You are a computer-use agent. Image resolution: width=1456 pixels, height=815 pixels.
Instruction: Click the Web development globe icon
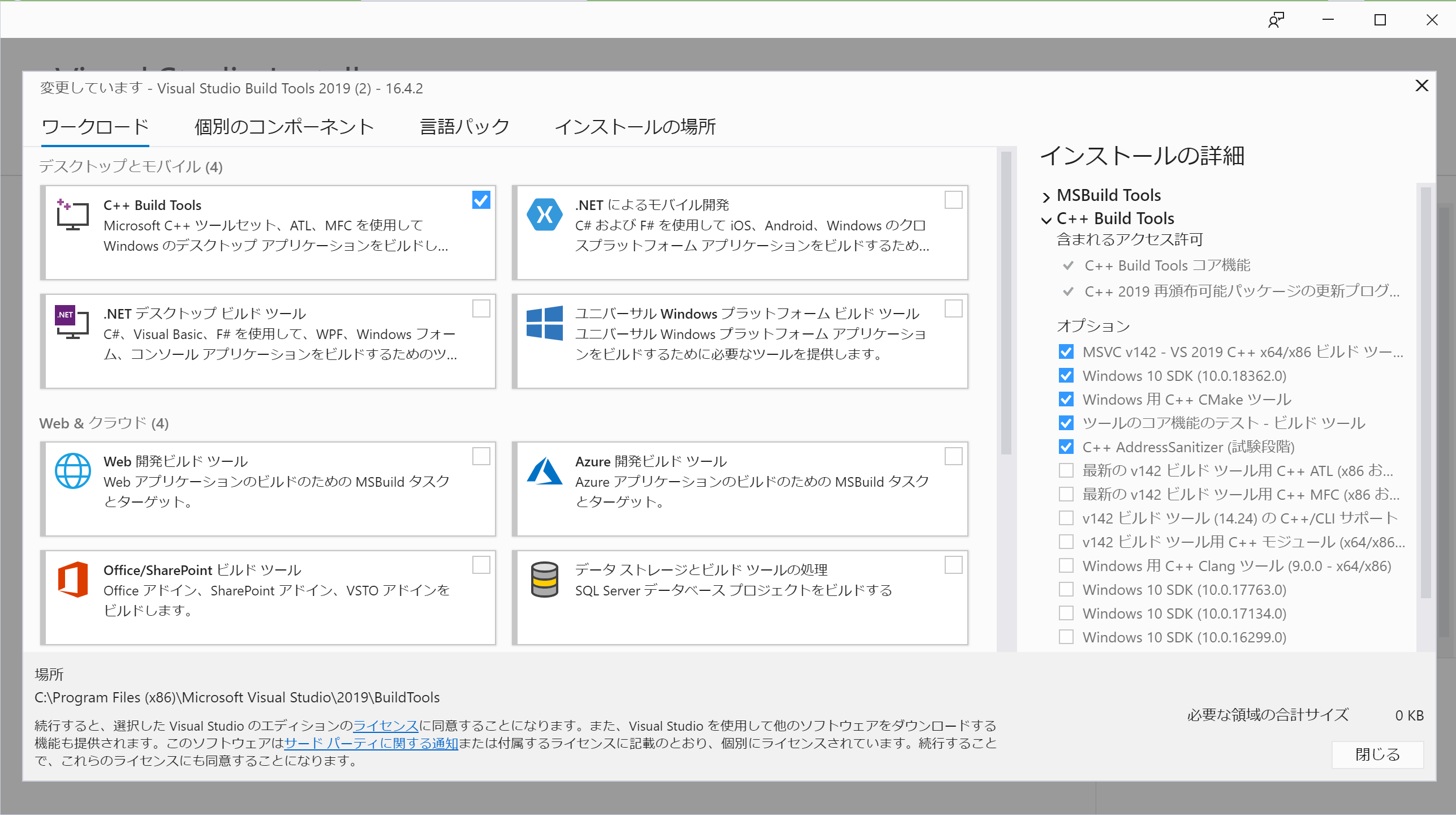pyautogui.click(x=72, y=471)
